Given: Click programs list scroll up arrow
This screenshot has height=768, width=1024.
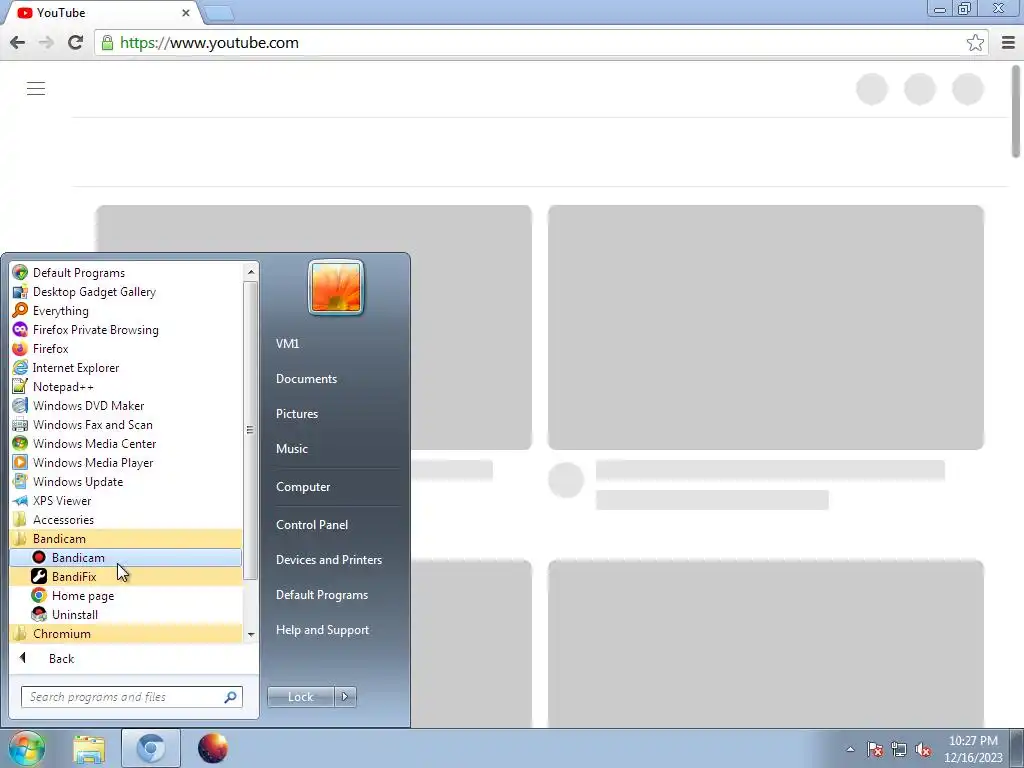Looking at the screenshot, I should [250, 272].
